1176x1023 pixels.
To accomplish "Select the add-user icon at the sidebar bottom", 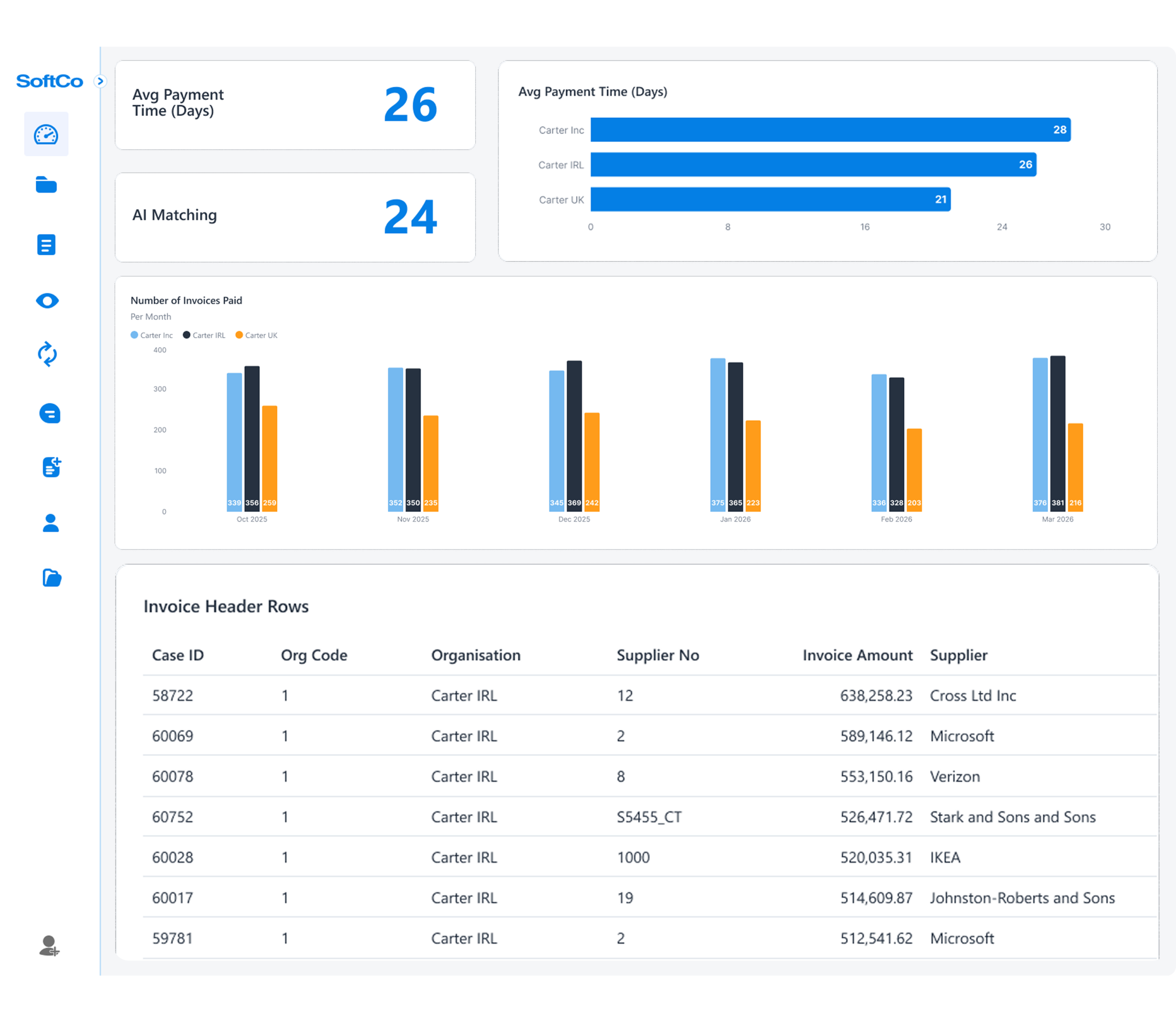I will pyautogui.click(x=50, y=946).
